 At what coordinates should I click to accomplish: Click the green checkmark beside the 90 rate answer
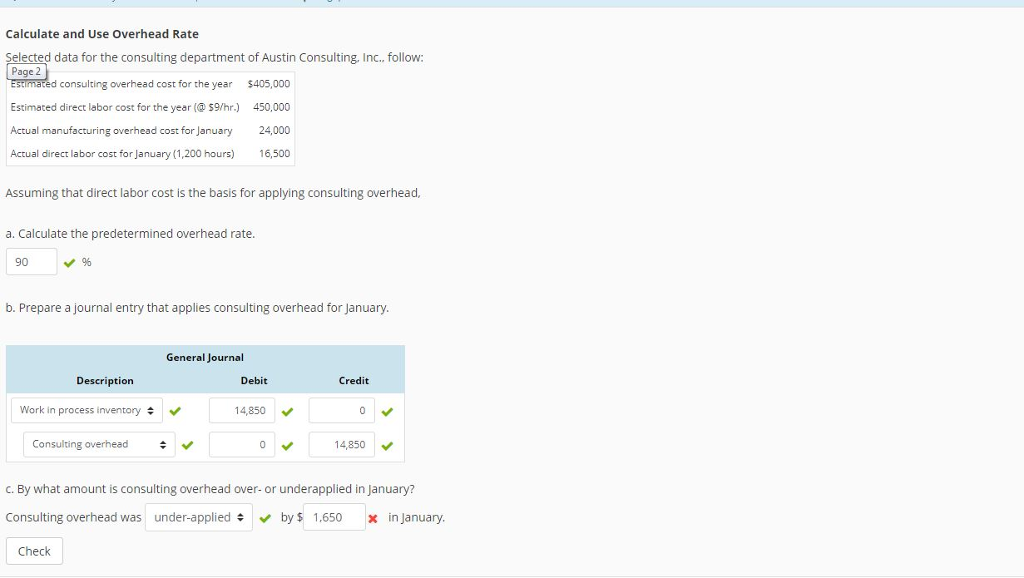[x=69, y=262]
